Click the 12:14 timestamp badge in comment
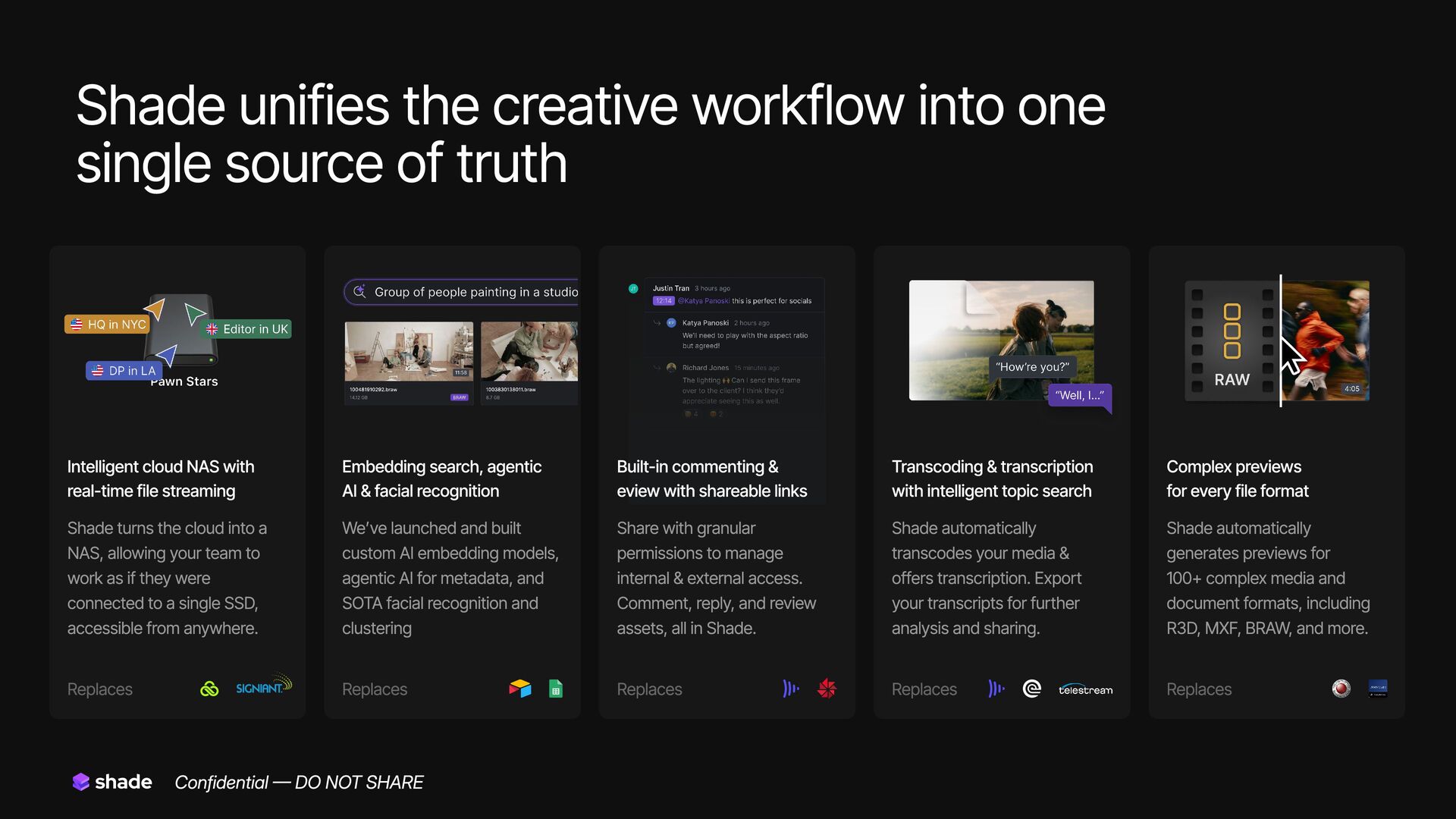 pyautogui.click(x=663, y=301)
